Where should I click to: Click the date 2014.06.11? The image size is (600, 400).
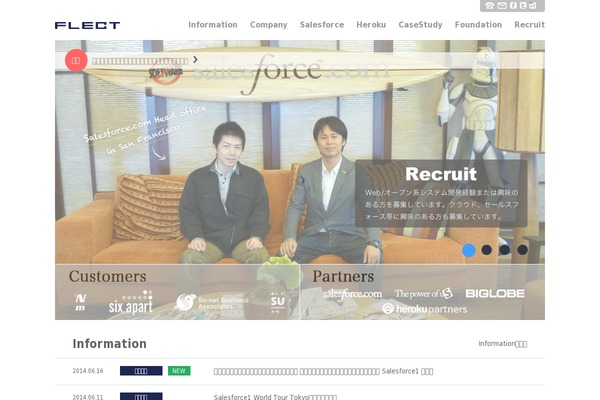(x=88, y=397)
